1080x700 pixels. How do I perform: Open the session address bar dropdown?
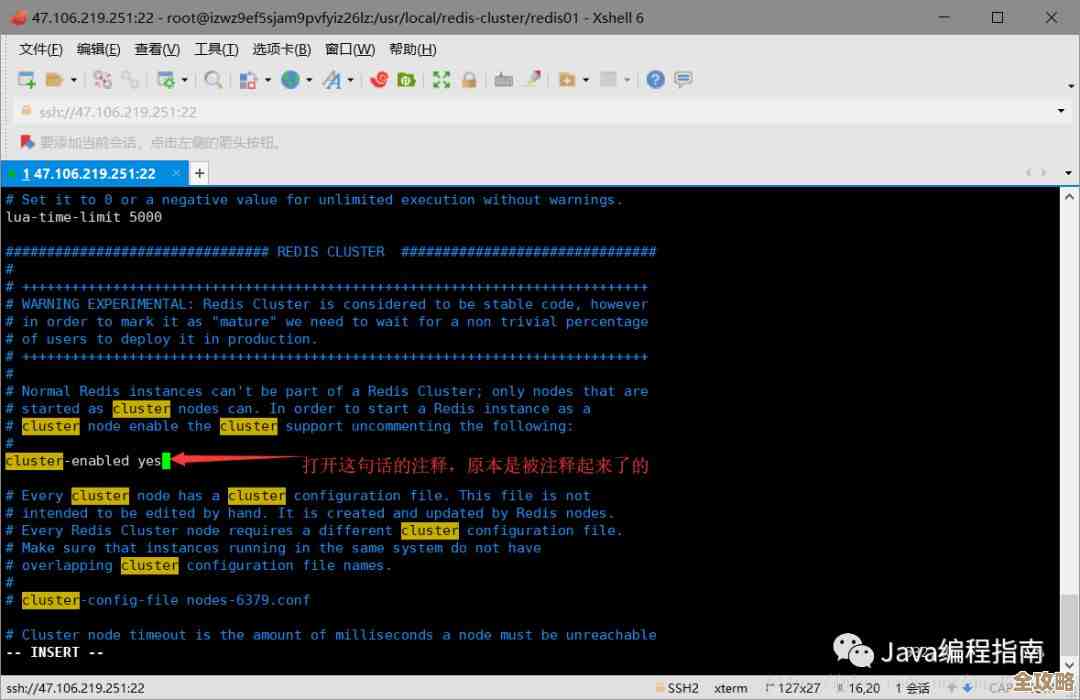[1063, 112]
